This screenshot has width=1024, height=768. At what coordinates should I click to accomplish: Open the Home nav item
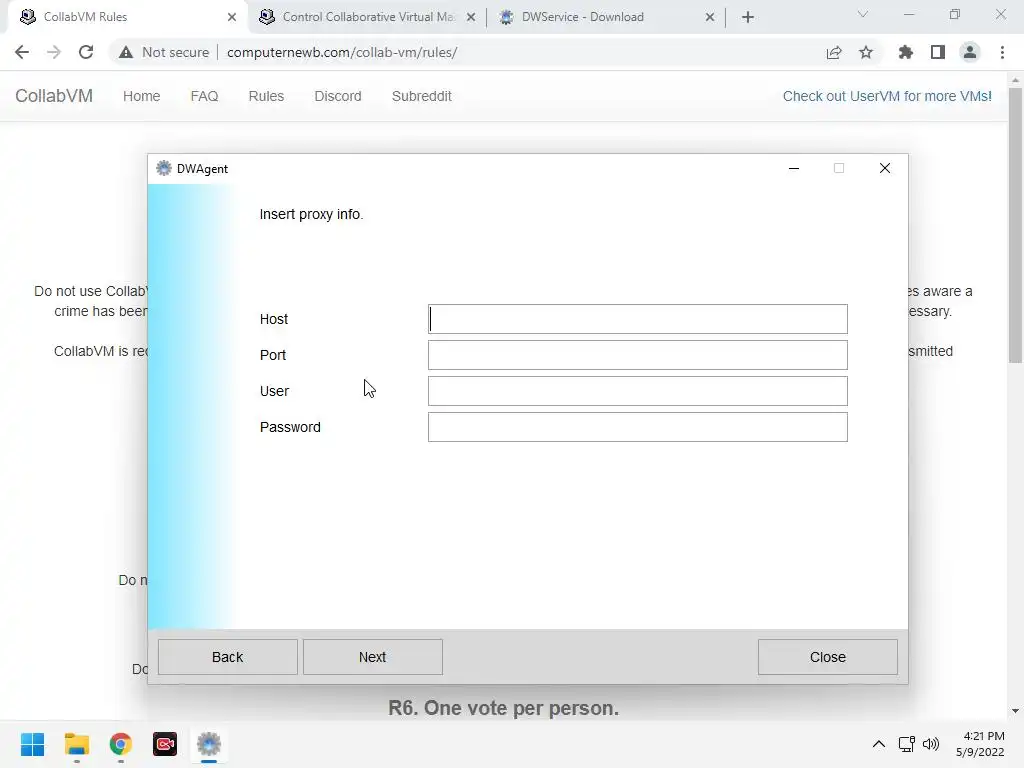point(141,96)
